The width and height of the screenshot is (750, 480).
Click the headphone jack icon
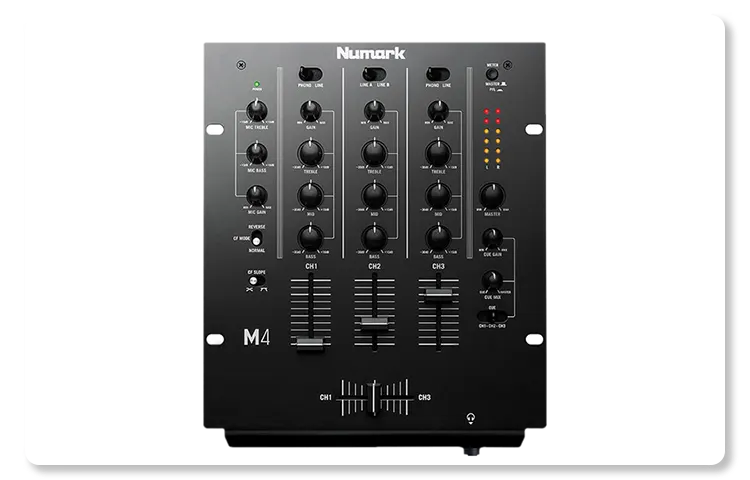[x=471, y=419]
